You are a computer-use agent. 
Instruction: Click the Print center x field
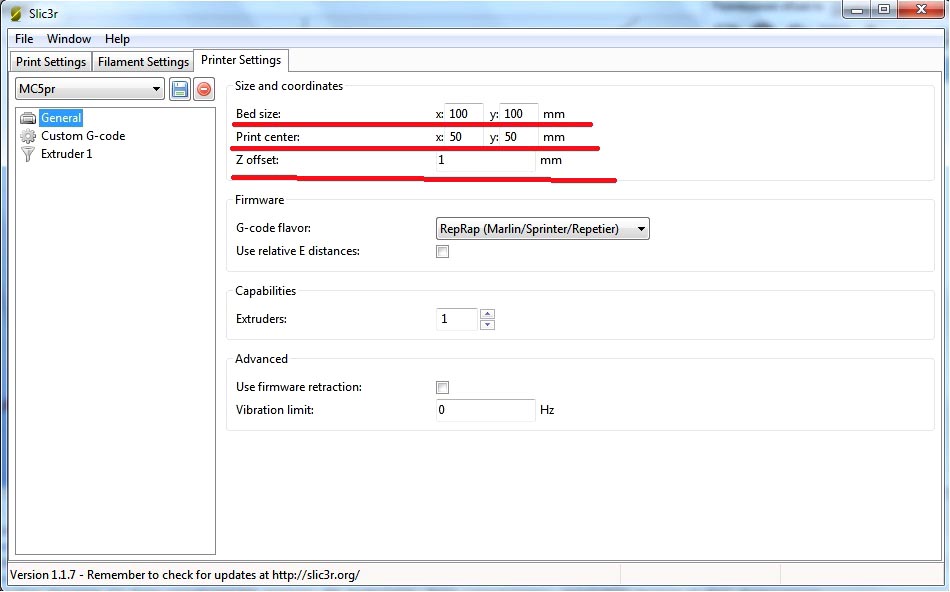(x=464, y=137)
